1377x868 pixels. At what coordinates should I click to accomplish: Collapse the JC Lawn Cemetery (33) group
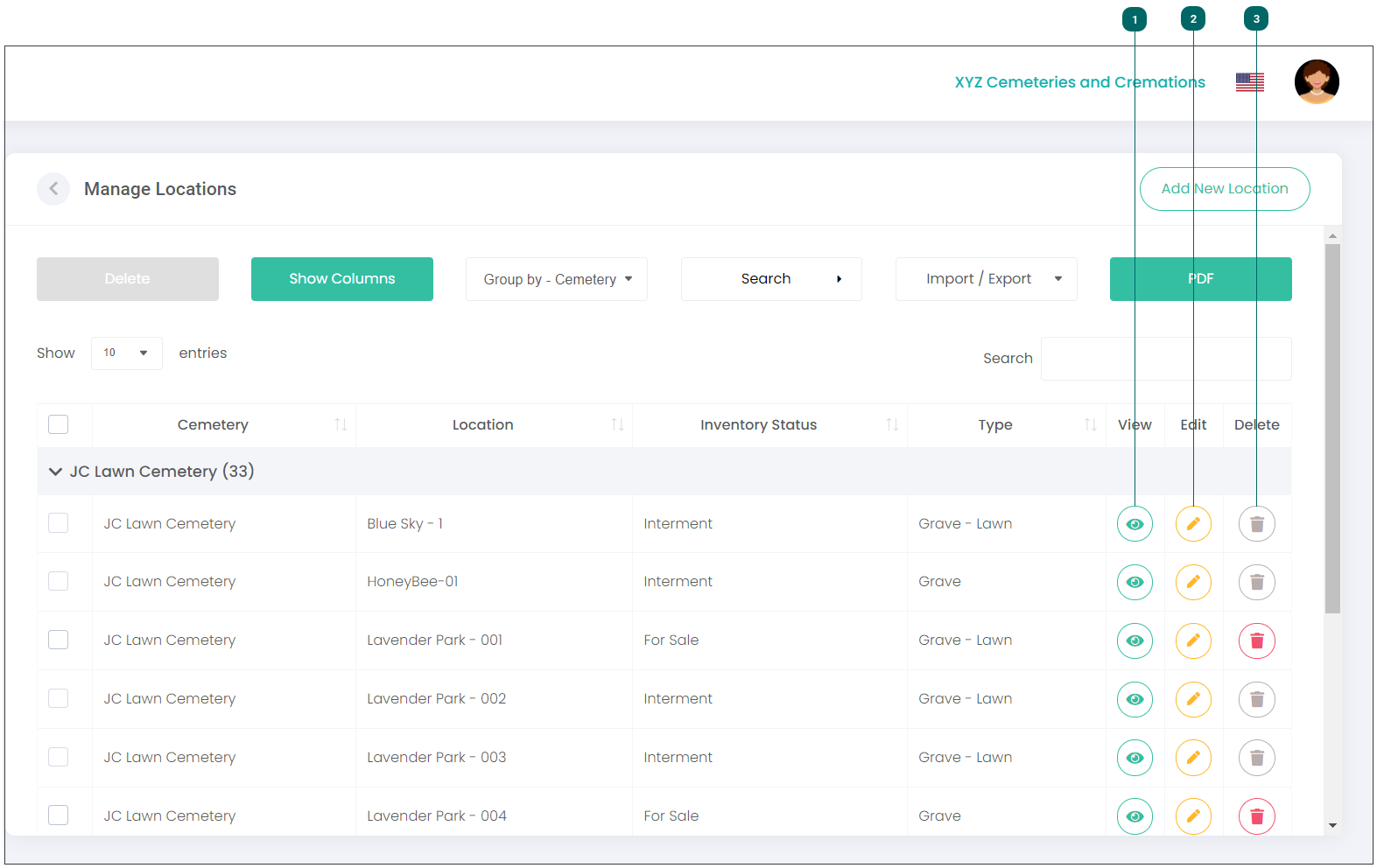coord(55,472)
